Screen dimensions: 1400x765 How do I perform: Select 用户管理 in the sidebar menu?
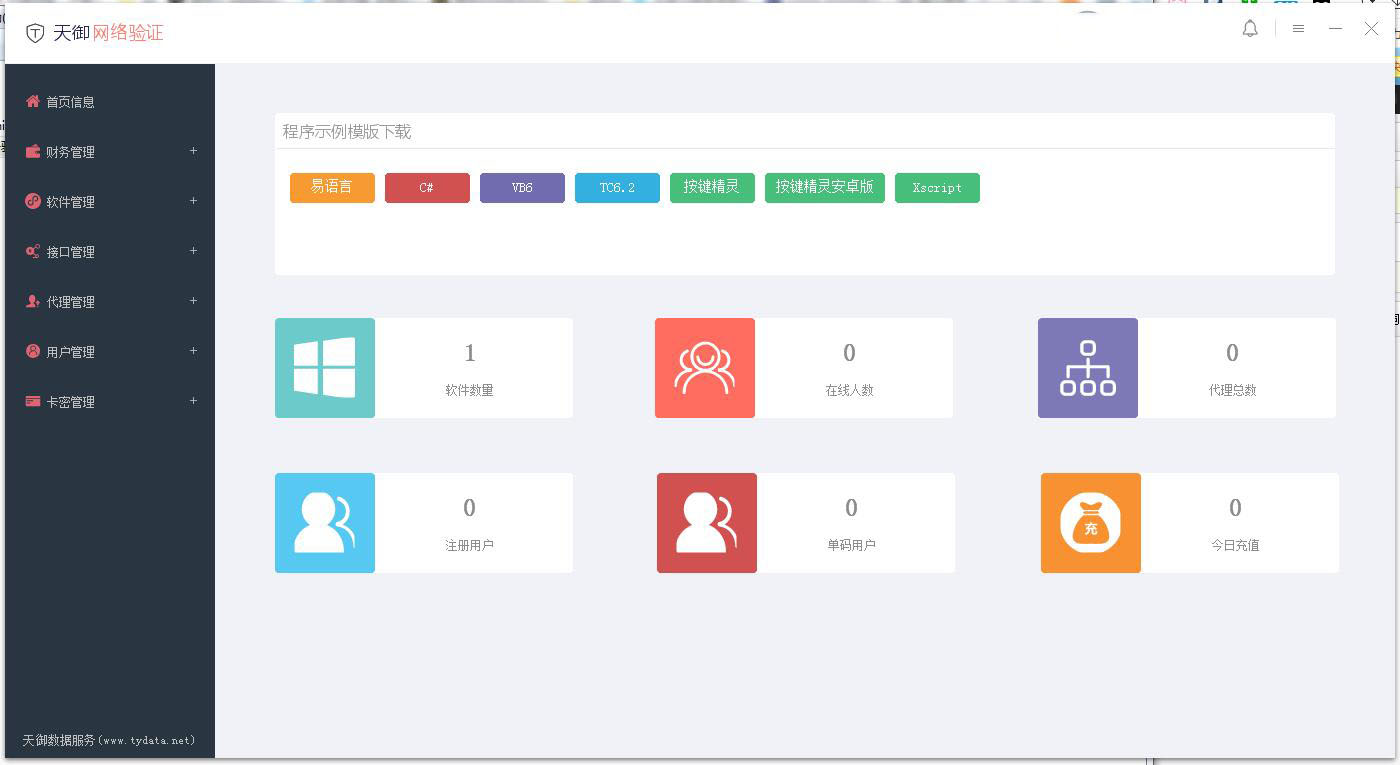(x=70, y=352)
